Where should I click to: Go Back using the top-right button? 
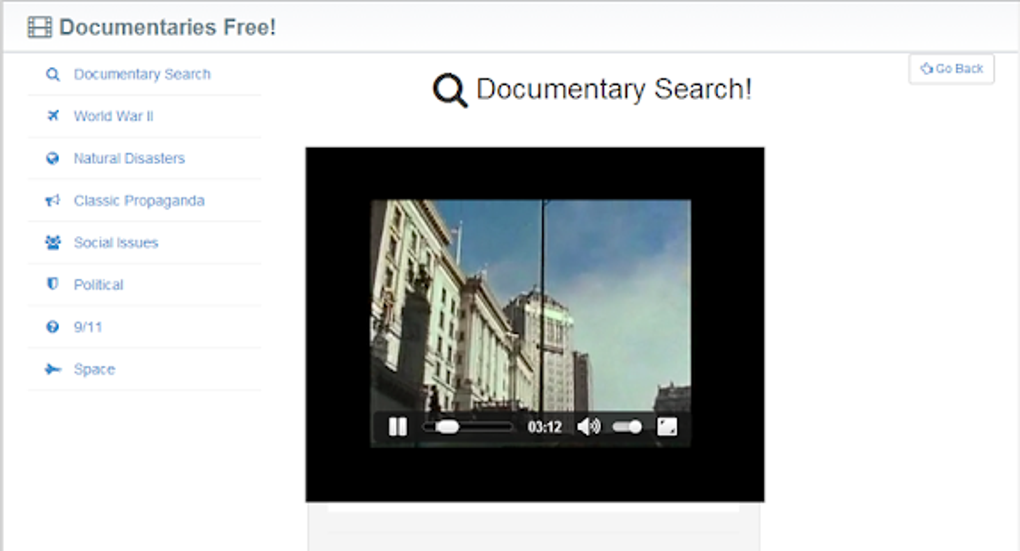point(951,69)
